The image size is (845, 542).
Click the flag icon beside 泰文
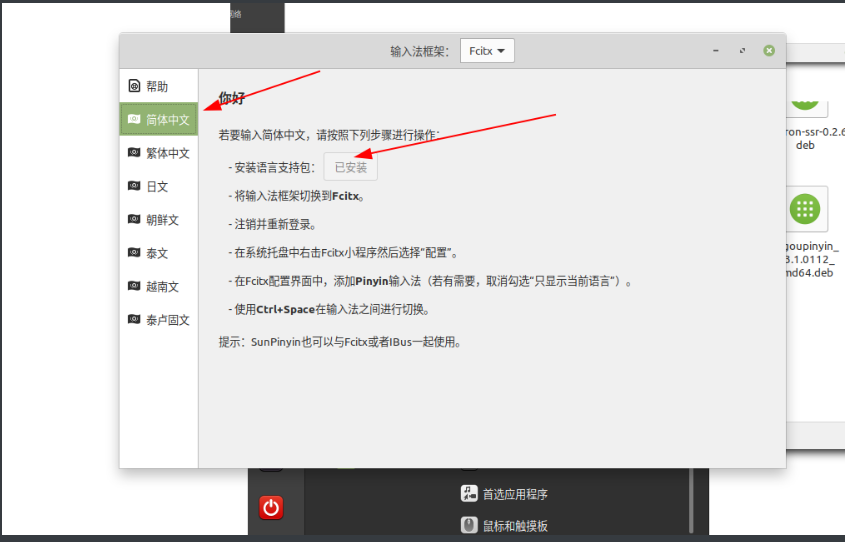pyautogui.click(x=134, y=253)
